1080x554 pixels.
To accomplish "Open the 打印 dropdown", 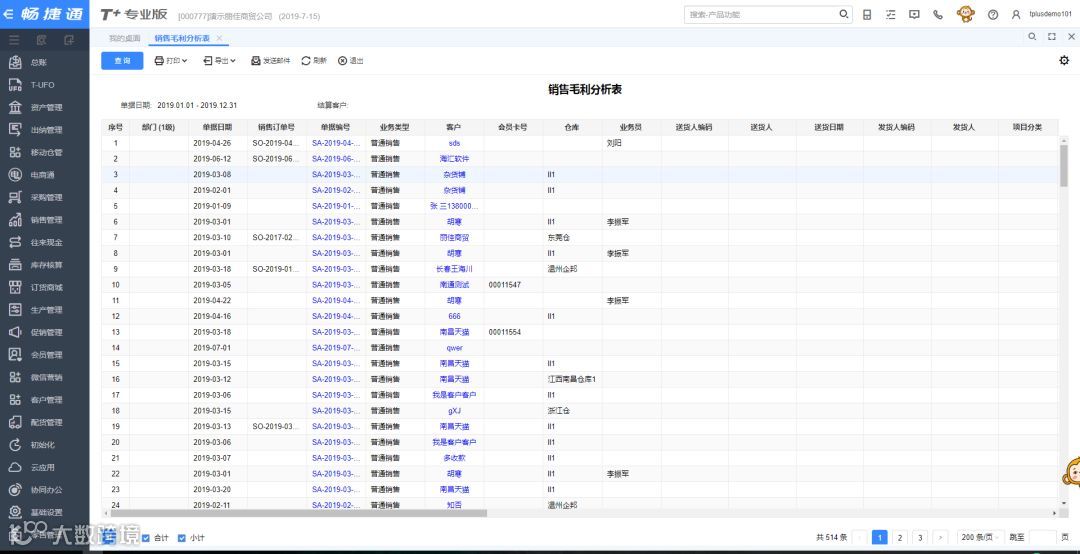I will [x=171, y=61].
